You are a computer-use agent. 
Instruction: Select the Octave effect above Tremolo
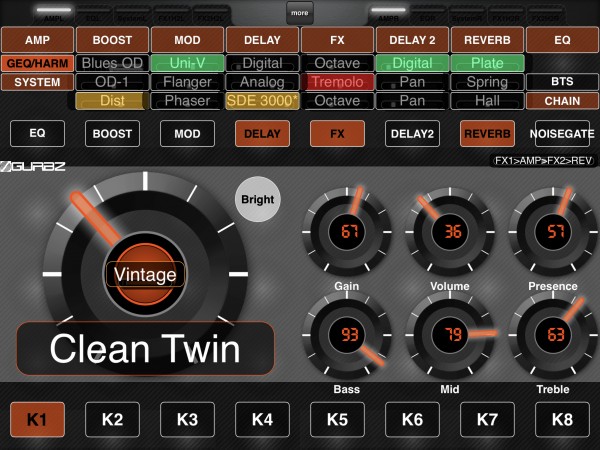click(x=337, y=63)
